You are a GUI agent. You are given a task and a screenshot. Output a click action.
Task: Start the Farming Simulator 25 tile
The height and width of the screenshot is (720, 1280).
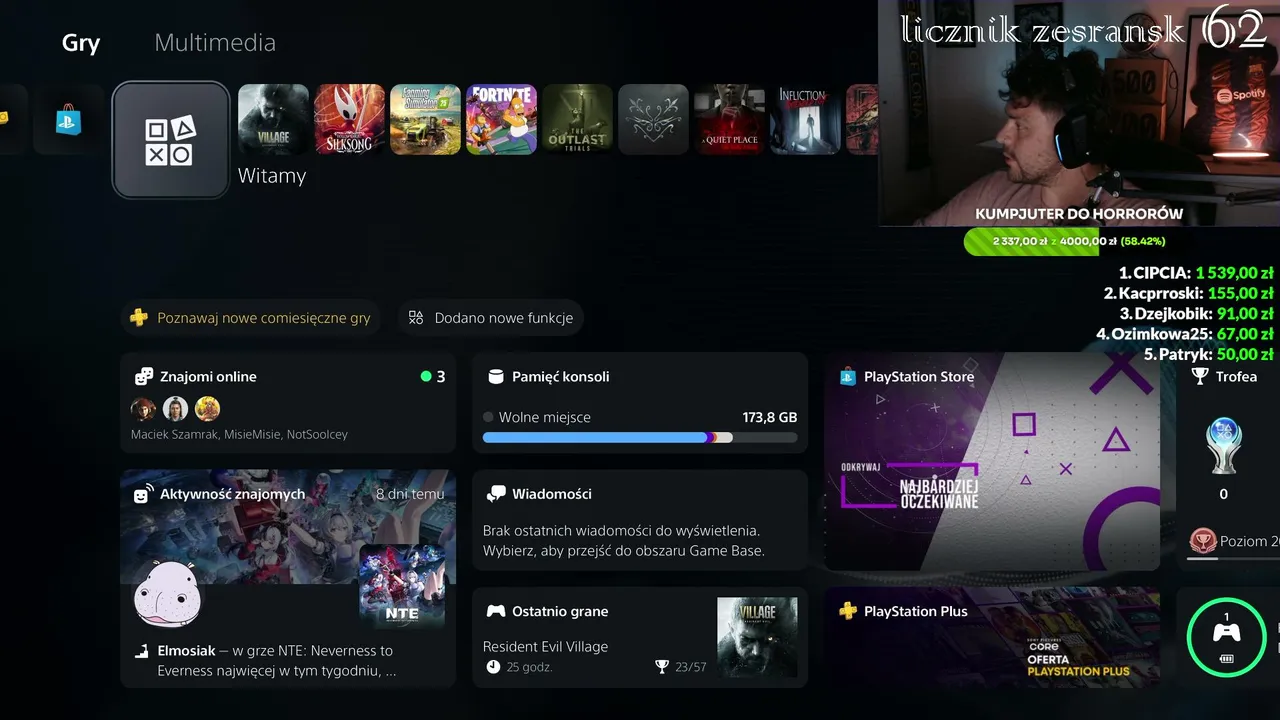point(425,119)
